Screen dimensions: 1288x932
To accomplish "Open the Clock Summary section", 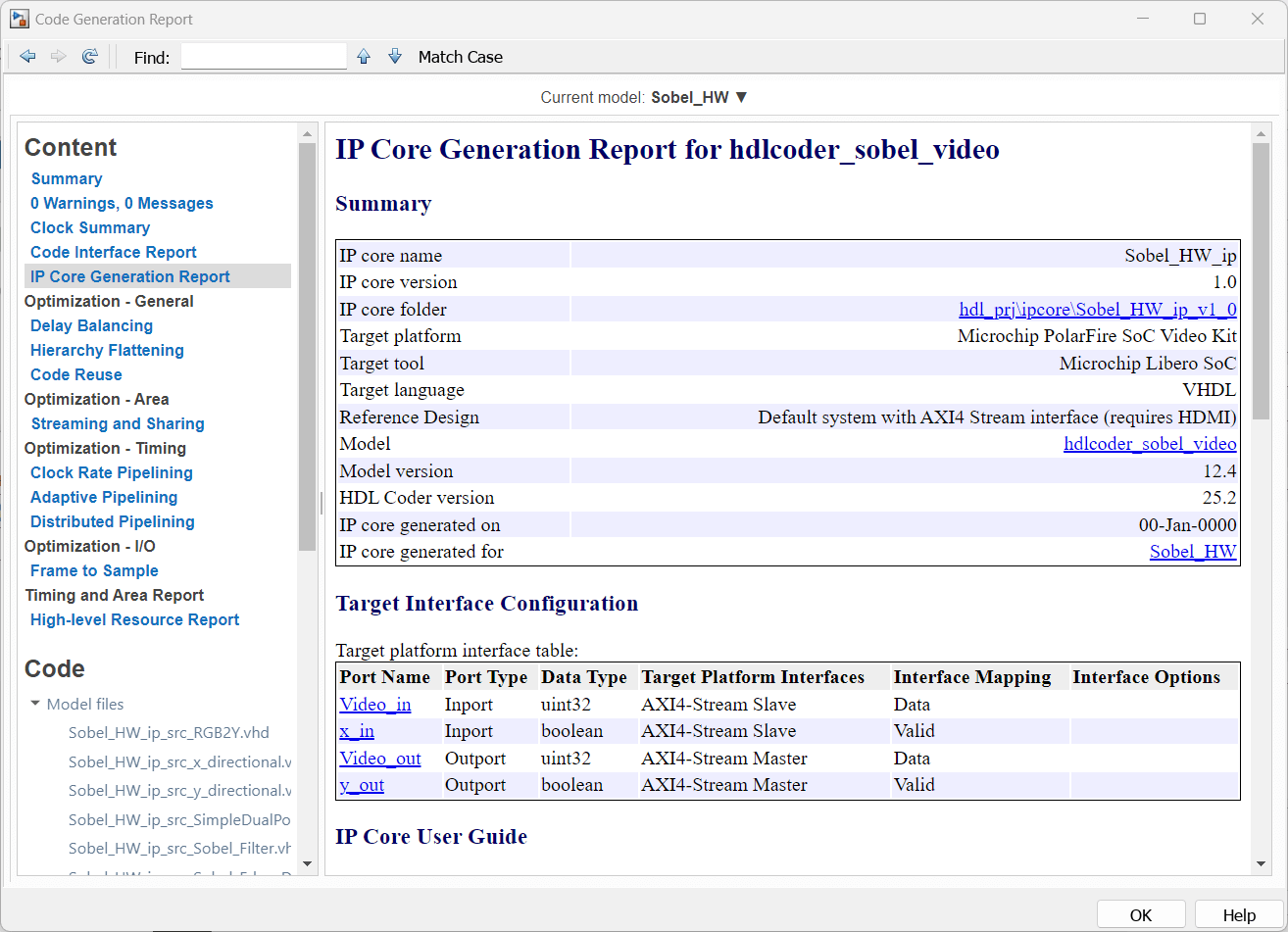I will point(90,227).
